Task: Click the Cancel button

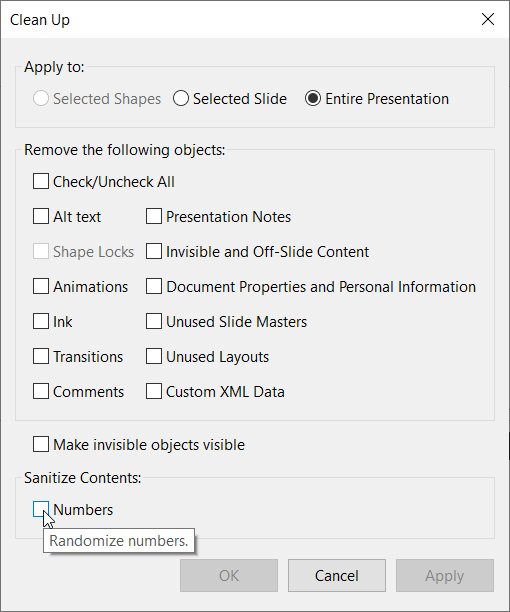Action: (337, 575)
